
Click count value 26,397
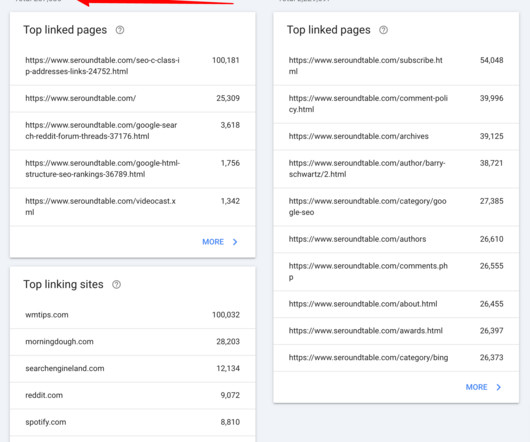[492, 331]
